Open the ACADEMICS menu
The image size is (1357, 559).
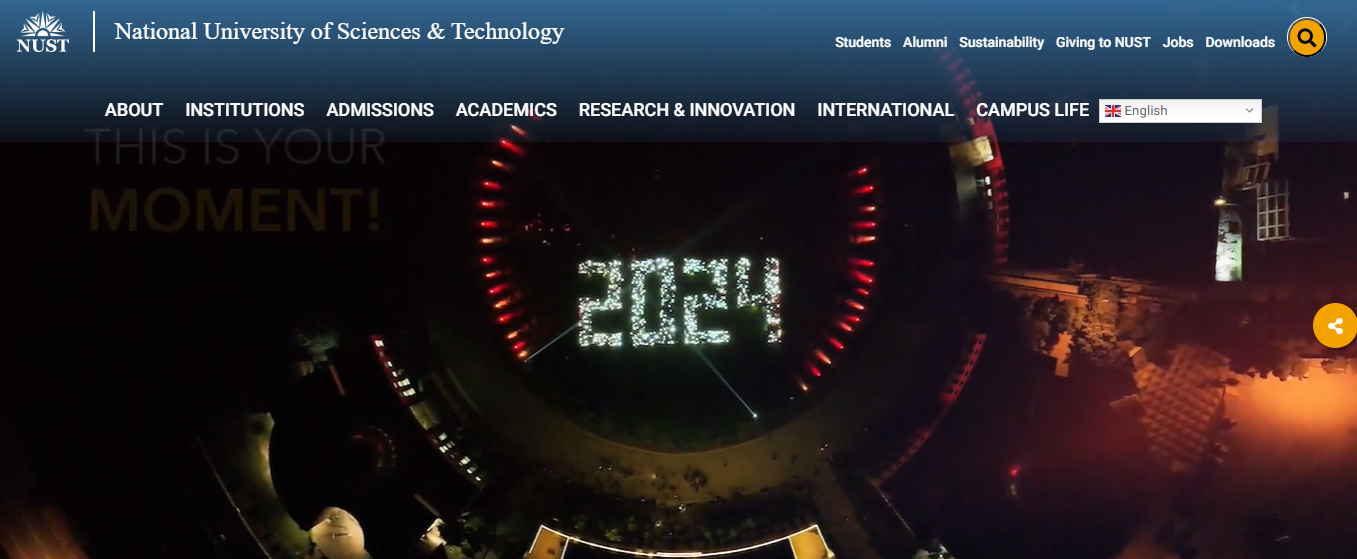(506, 110)
